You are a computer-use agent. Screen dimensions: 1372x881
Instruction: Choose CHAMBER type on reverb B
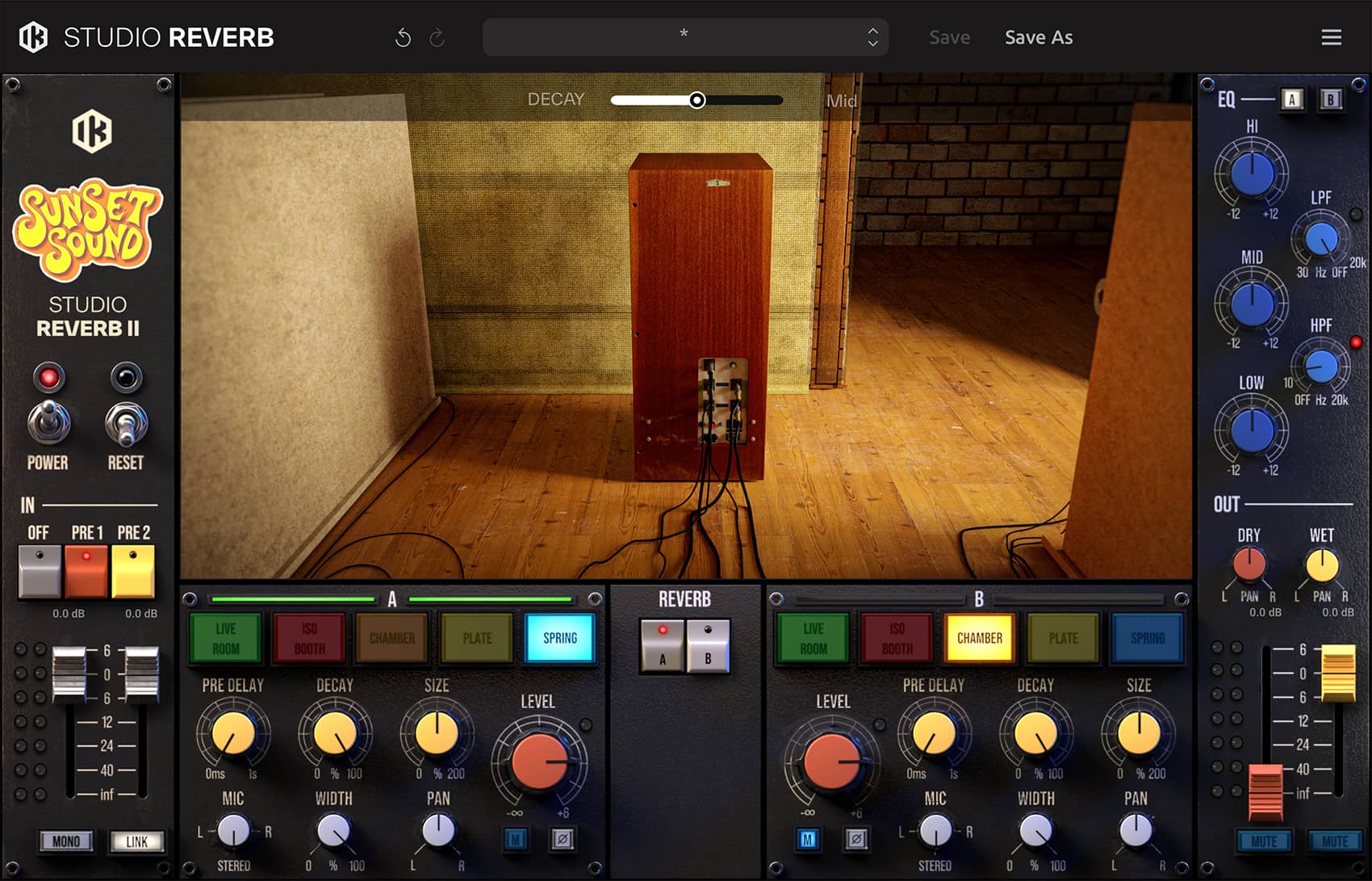point(979,638)
